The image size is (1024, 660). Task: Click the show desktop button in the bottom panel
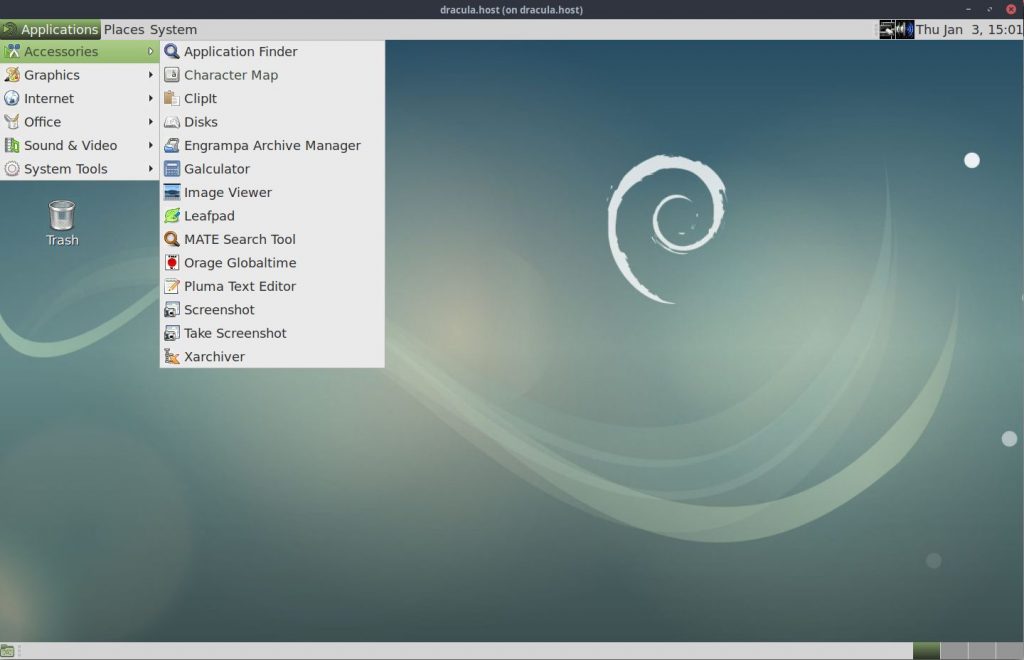[7, 651]
